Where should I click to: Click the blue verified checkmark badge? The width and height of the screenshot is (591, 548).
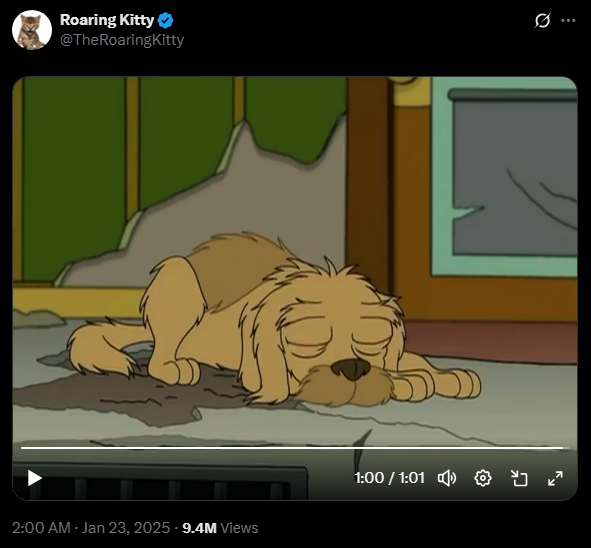(165, 20)
